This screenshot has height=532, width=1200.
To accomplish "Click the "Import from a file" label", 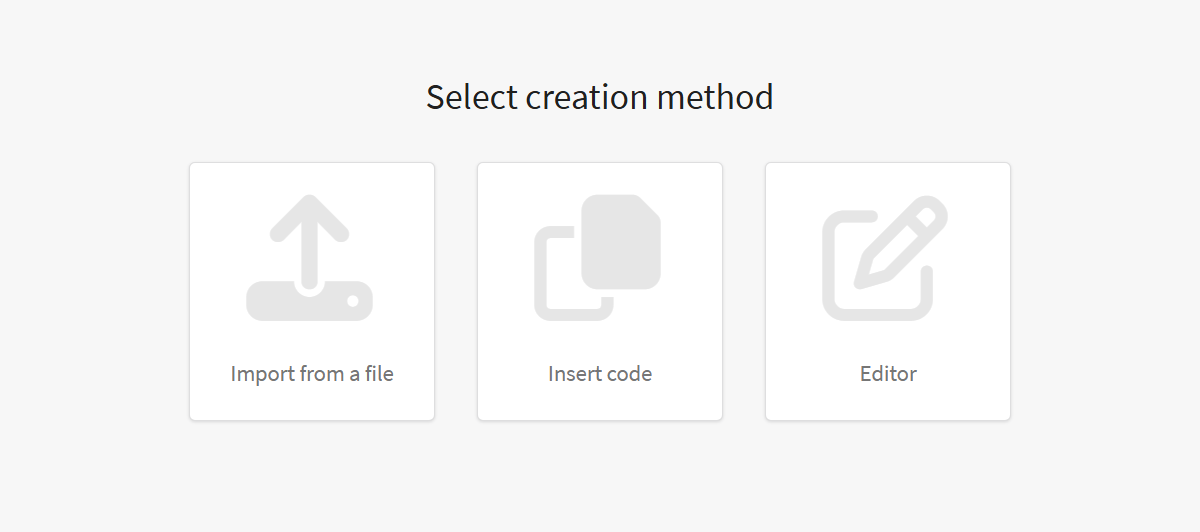I will click(x=312, y=374).
